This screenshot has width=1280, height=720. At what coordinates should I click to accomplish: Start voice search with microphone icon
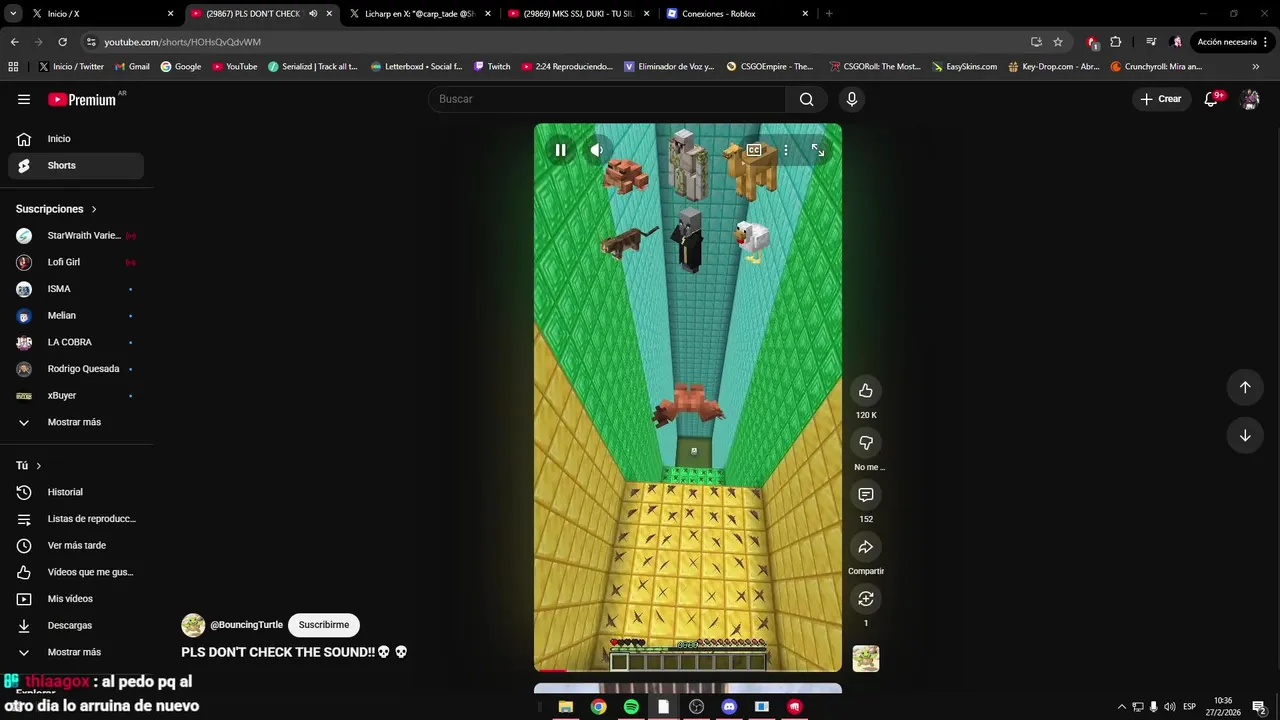point(852,99)
